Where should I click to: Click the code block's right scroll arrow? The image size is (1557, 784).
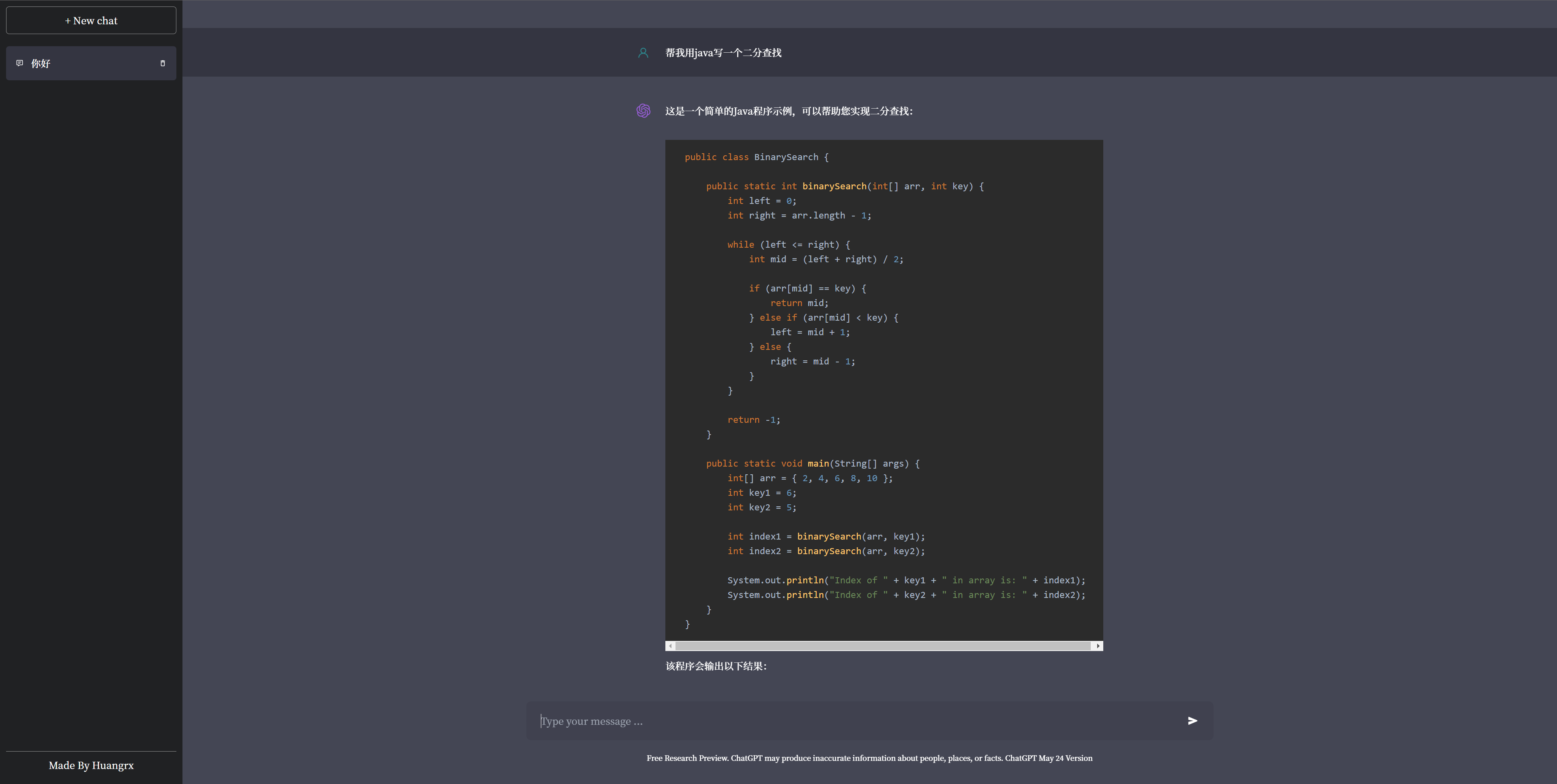pyautogui.click(x=1098, y=646)
